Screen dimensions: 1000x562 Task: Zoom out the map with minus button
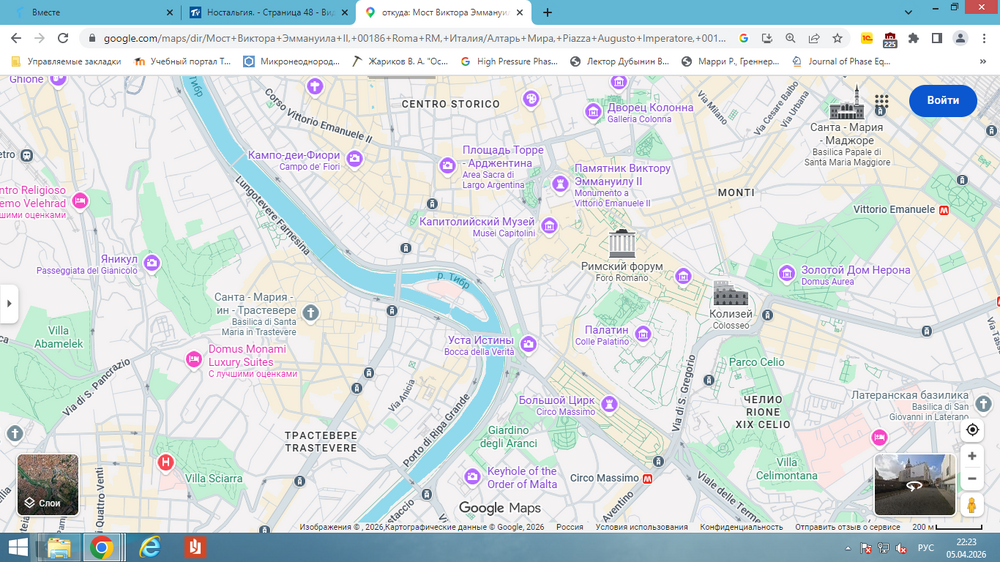click(x=971, y=479)
